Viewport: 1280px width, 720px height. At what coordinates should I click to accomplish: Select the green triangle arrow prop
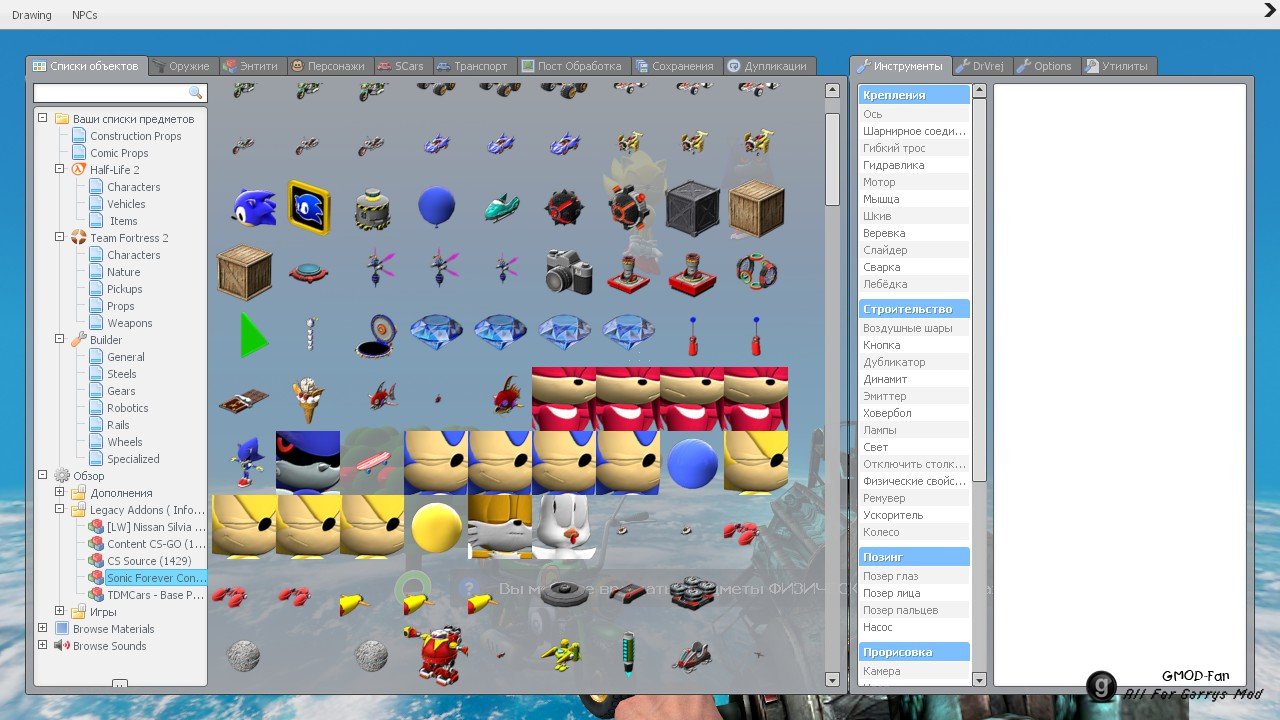point(253,335)
